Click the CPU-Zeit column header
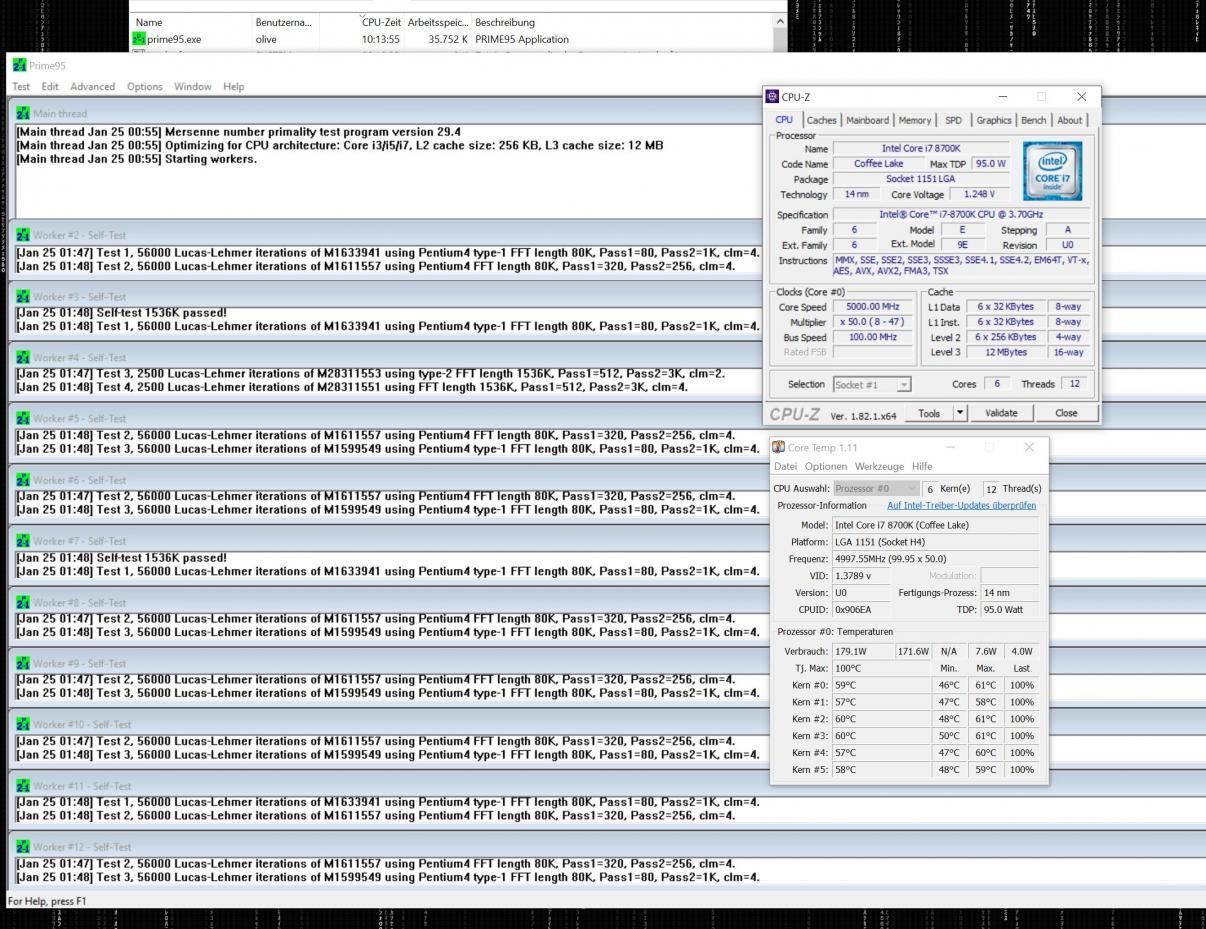This screenshot has width=1206, height=929. [x=381, y=22]
